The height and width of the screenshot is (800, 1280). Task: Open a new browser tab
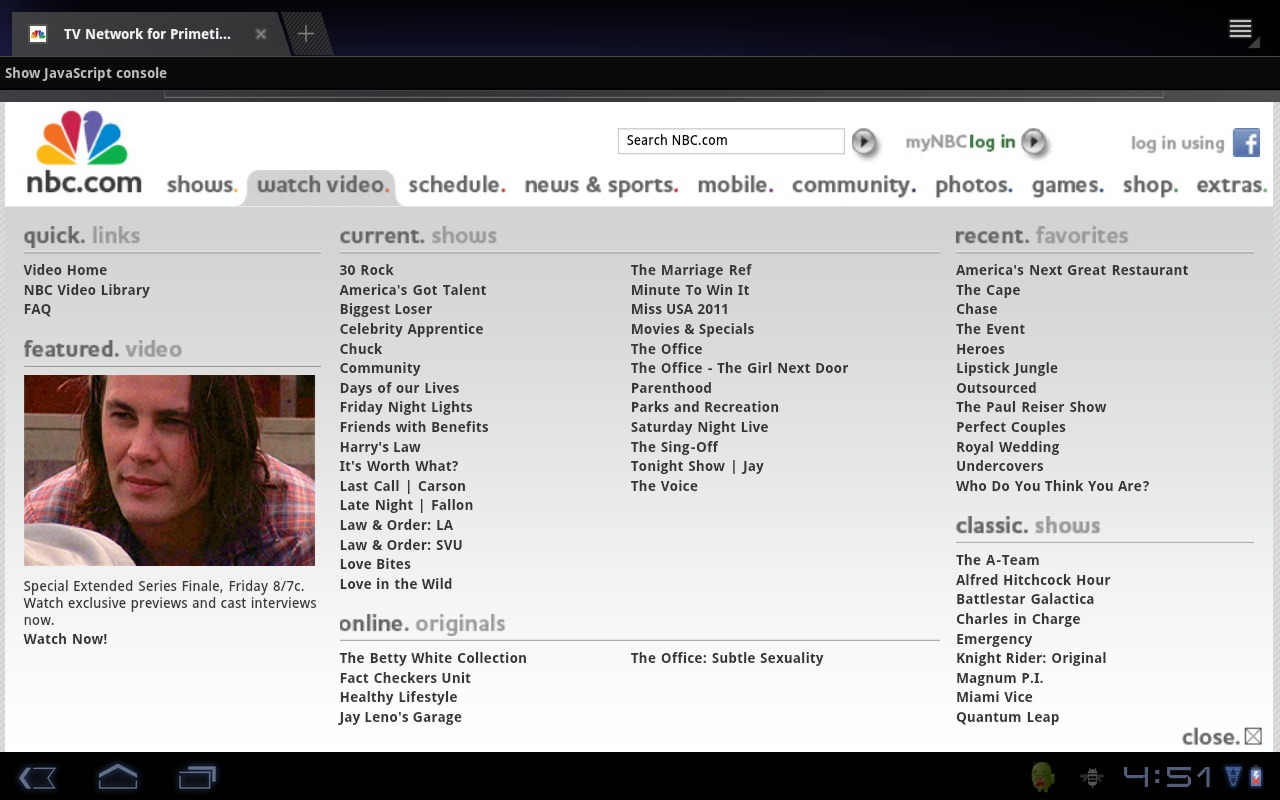(306, 34)
